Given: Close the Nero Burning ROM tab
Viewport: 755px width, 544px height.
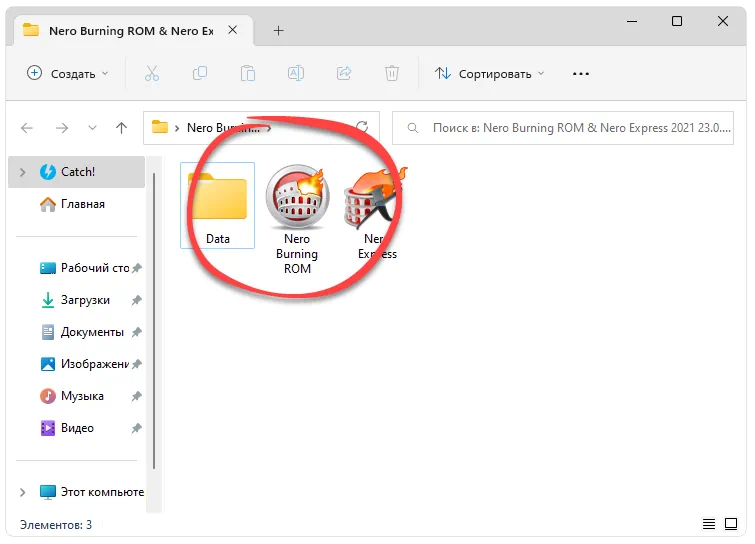Looking at the screenshot, I should (233, 30).
